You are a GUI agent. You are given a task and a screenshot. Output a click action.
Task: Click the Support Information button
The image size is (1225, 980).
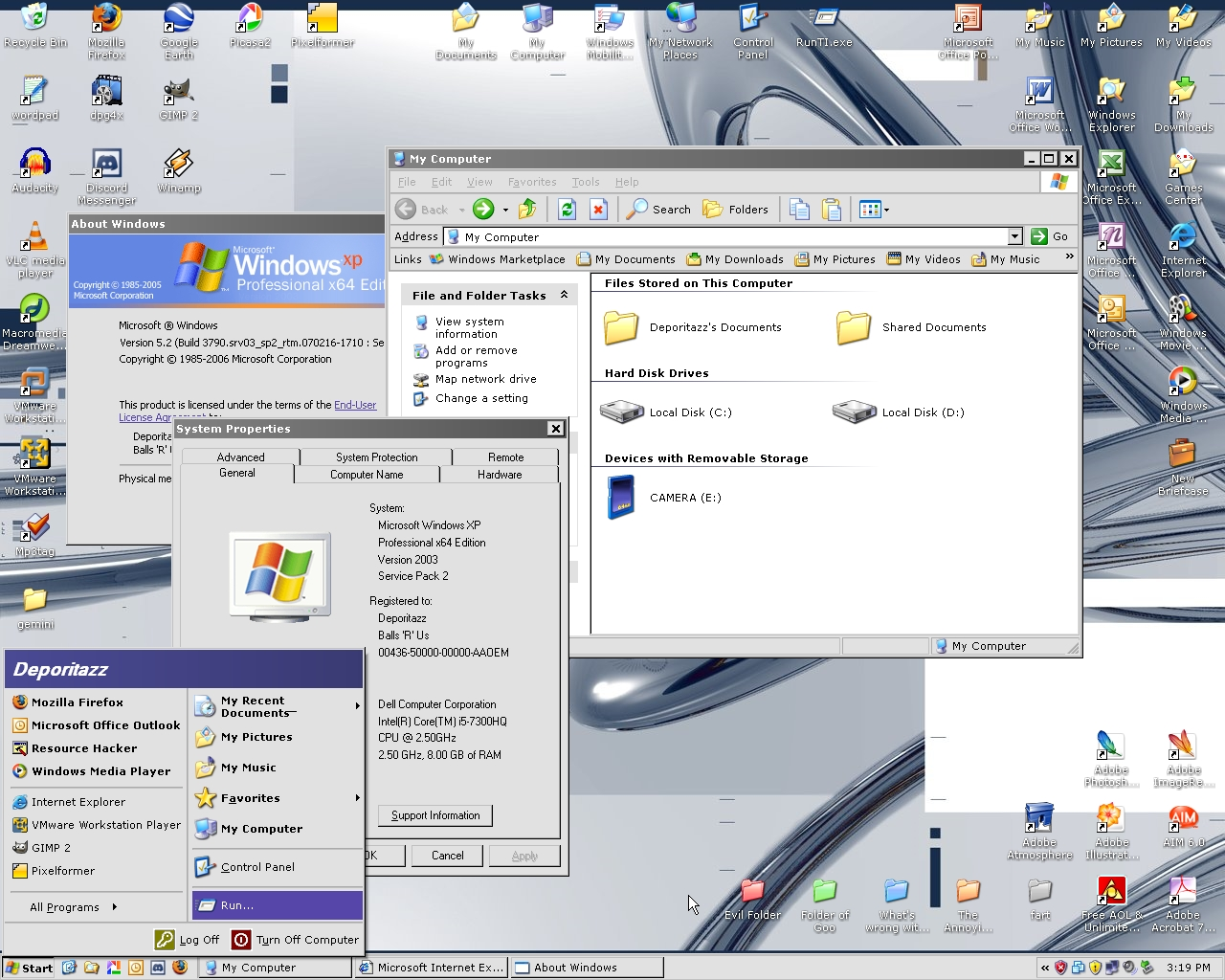click(x=435, y=815)
